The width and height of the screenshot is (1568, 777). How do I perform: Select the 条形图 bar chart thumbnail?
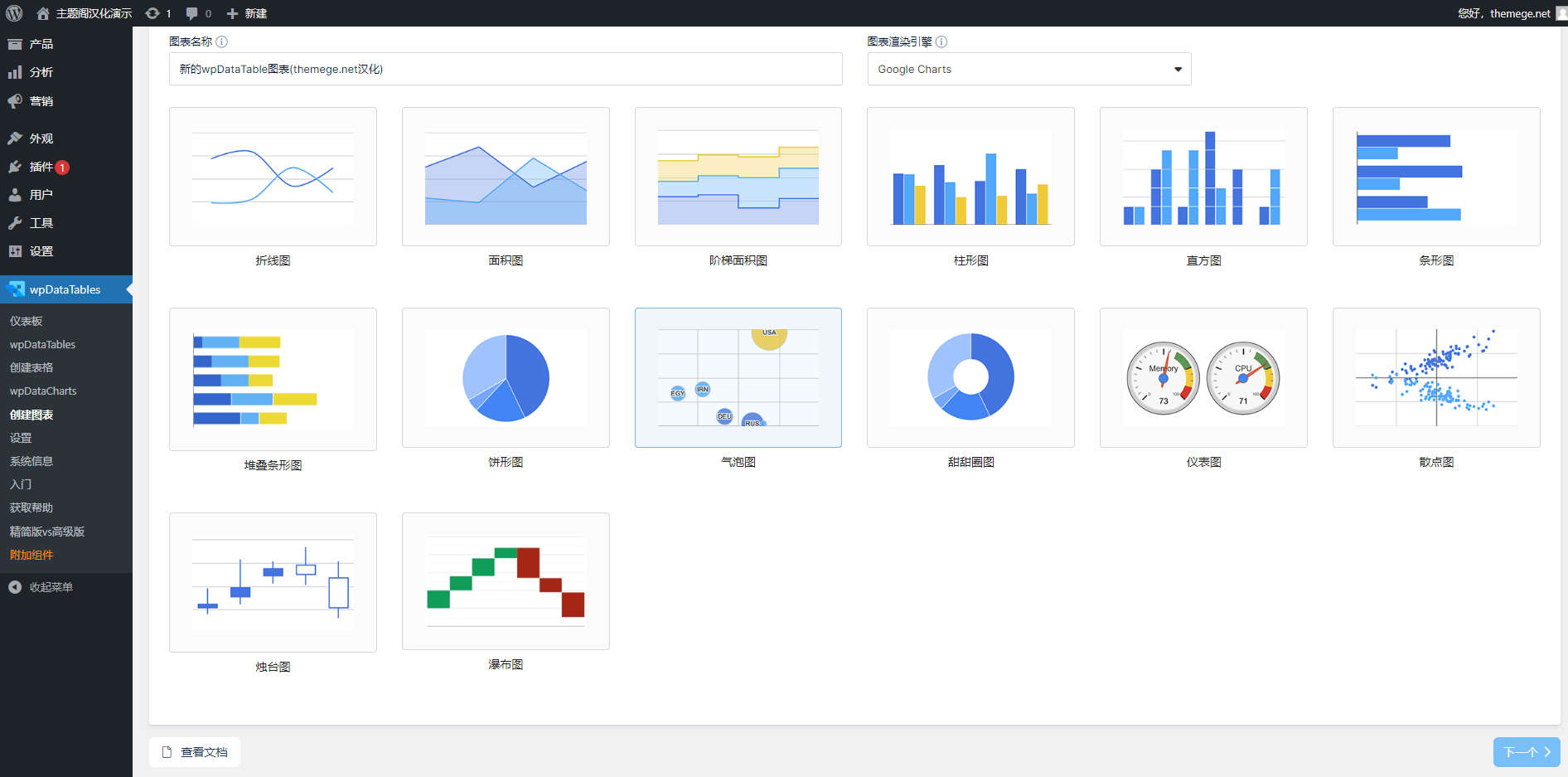coord(1436,177)
